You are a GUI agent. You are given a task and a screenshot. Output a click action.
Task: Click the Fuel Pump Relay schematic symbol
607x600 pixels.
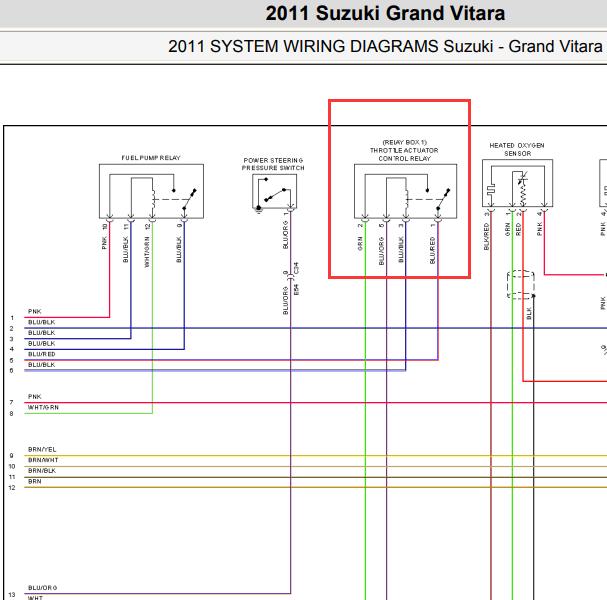tap(151, 191)
